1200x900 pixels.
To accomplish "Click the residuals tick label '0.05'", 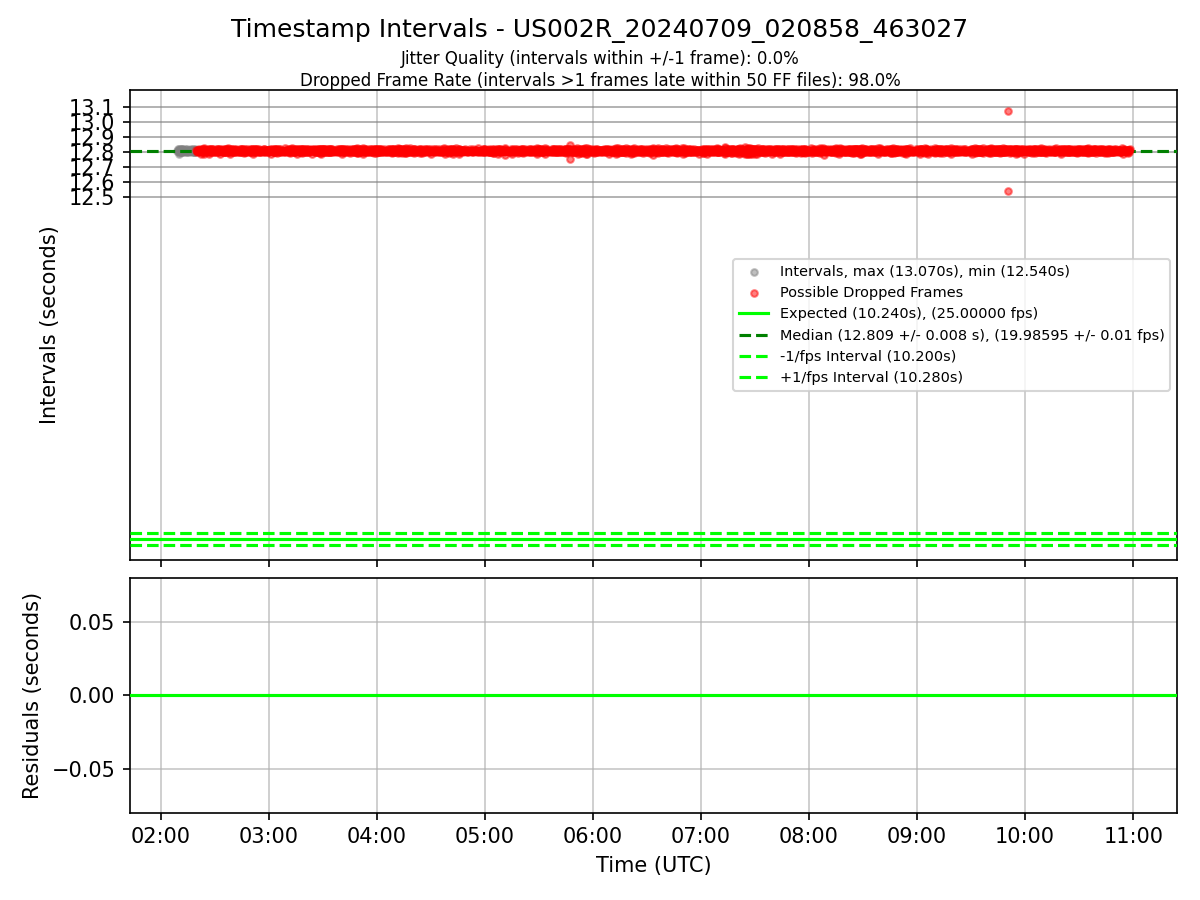I will pyautogui.click(x=92, y=622).
